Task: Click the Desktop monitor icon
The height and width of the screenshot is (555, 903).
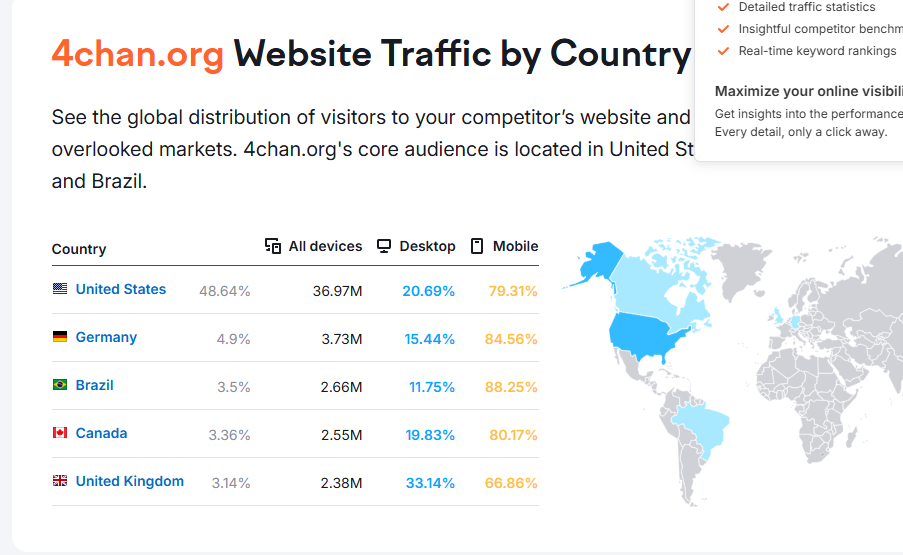Action: pyautogui.click(x=384, y=246)
